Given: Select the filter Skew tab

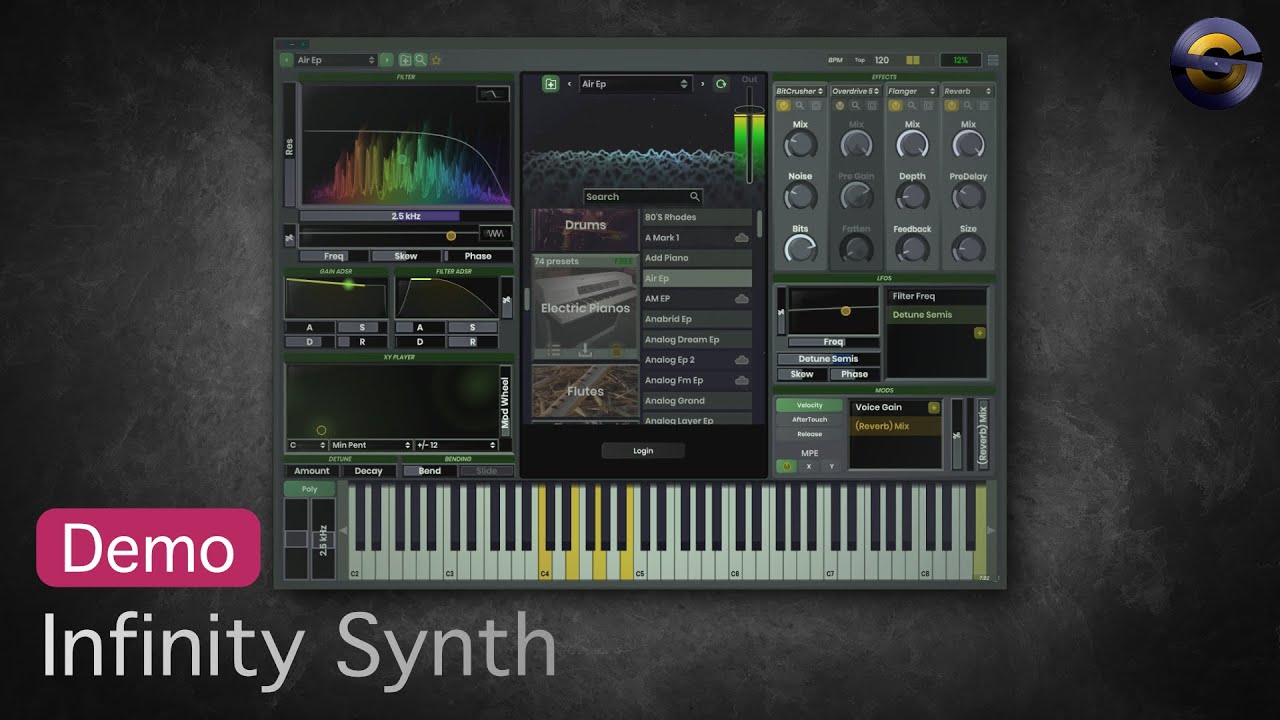Looking at the screenshot, I should [x=406, y=256].
